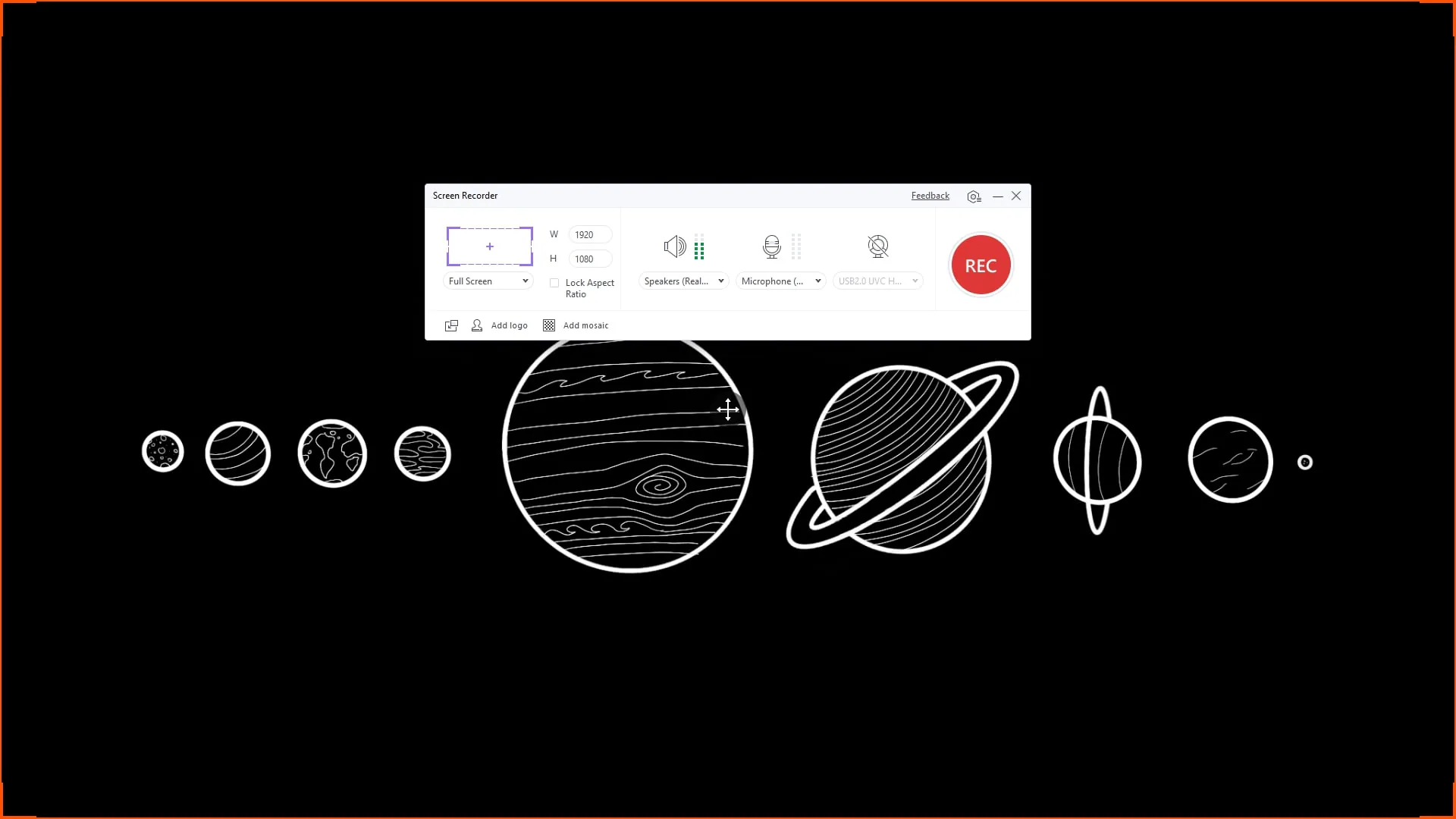
Task: Toggle the microphone bars toggle
Action: pos(797,247)
